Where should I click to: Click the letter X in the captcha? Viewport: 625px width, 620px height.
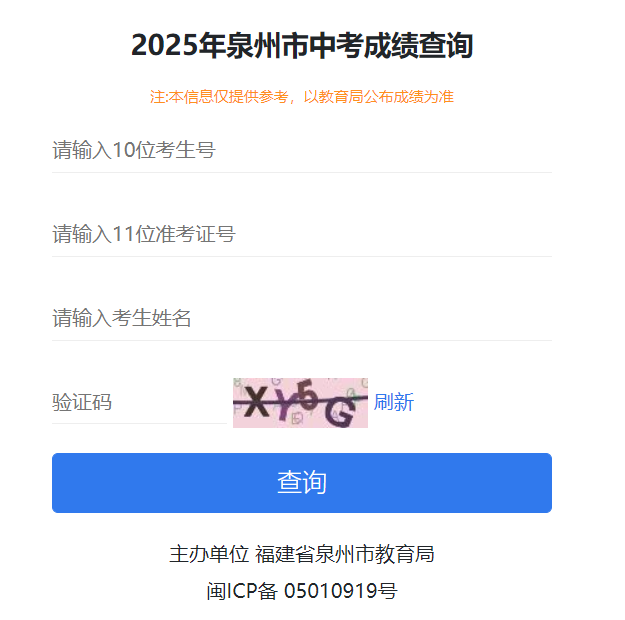tap(258, 404)
